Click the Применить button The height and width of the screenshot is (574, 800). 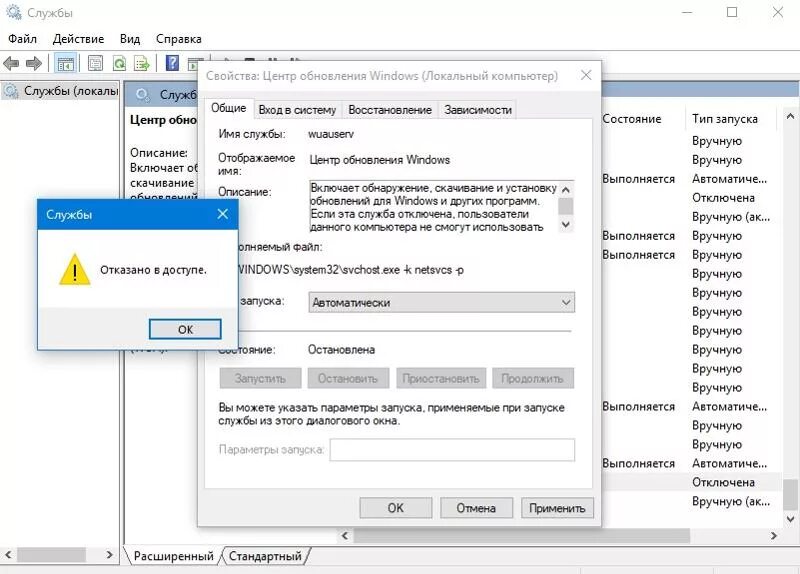tap(557, 508)
